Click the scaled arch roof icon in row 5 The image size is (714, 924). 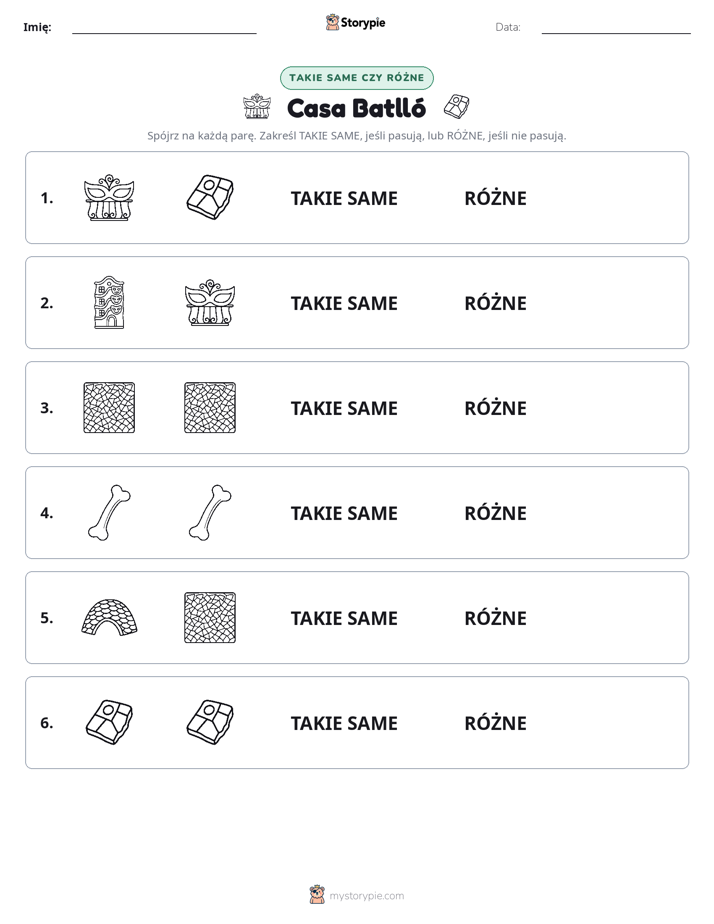click(x=109, y=617)
